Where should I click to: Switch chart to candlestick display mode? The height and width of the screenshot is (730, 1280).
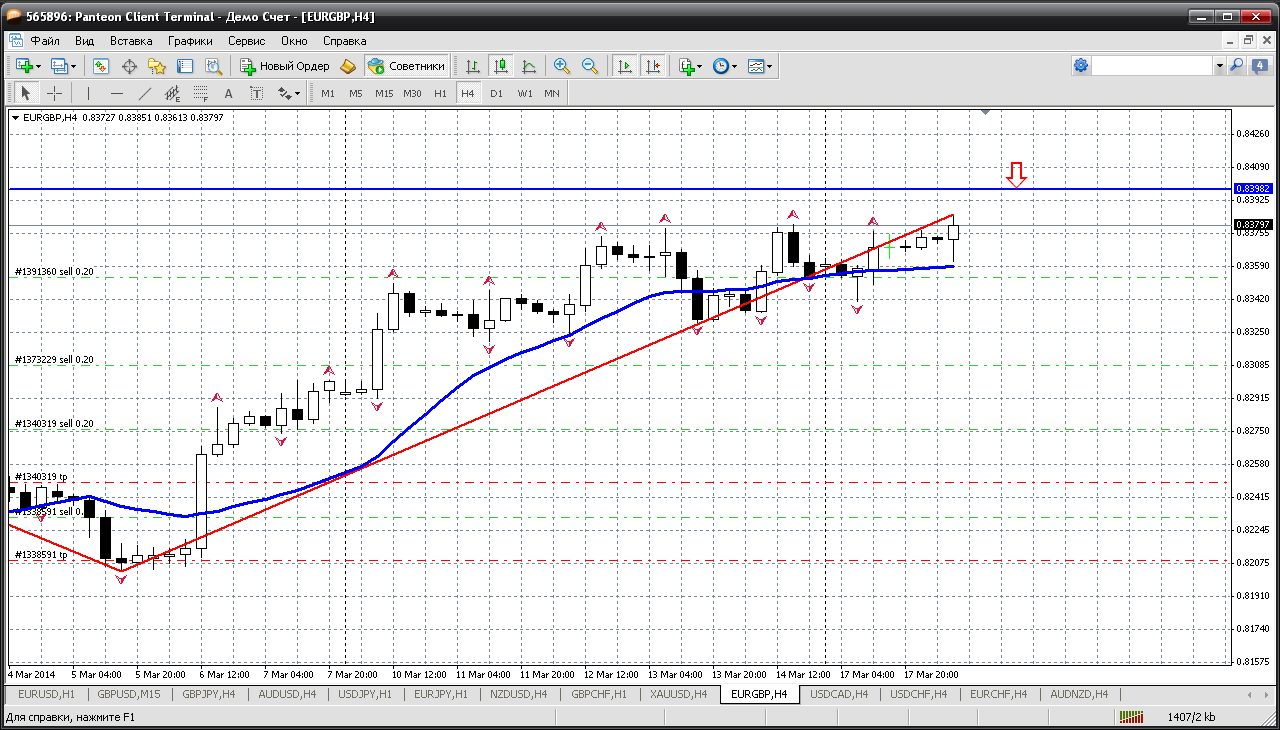501,66
